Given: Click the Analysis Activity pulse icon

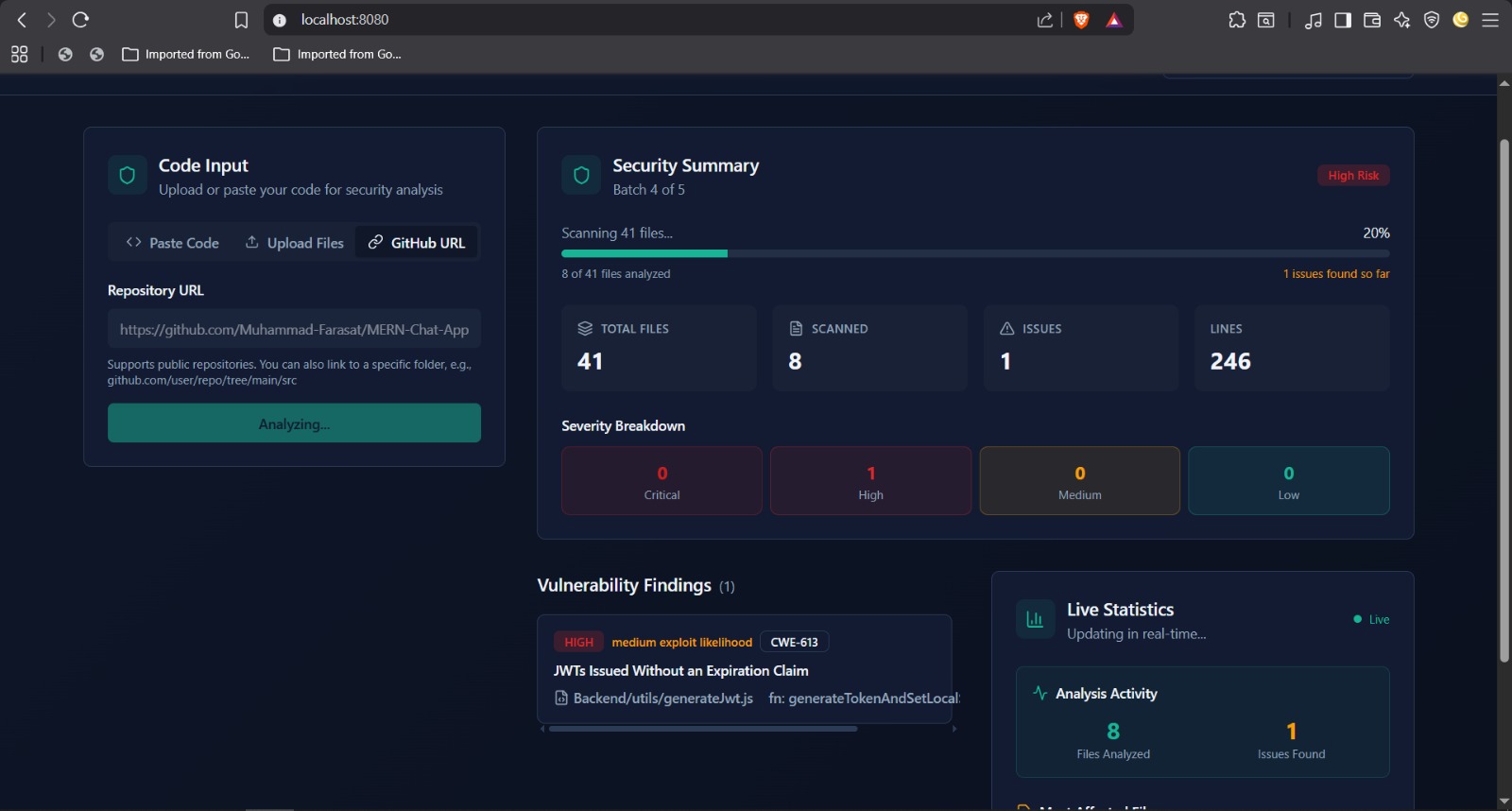Looking at the screenshot, I should tap(1040, 693).
